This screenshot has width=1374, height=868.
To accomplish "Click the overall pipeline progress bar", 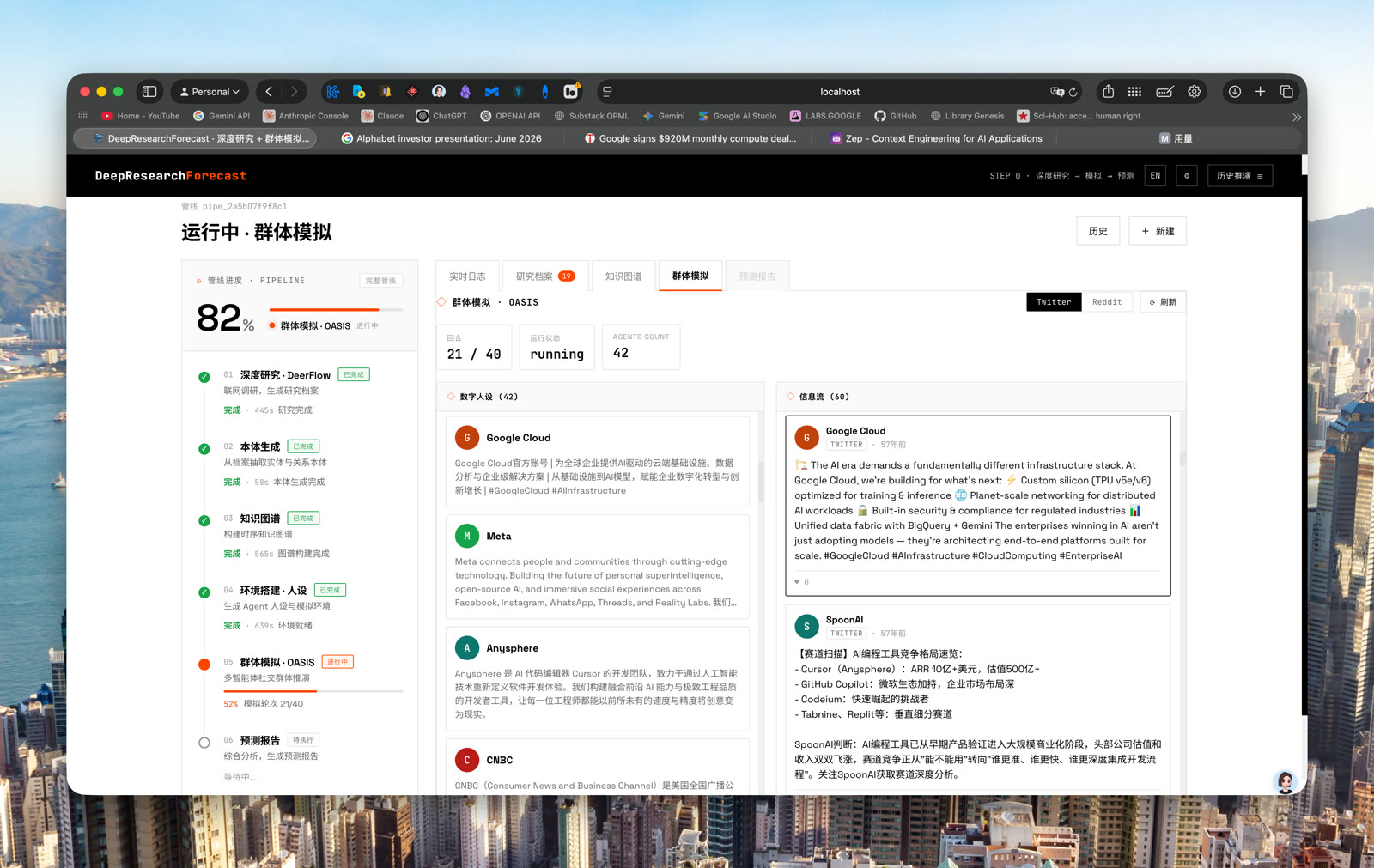I will pos(336,309).
